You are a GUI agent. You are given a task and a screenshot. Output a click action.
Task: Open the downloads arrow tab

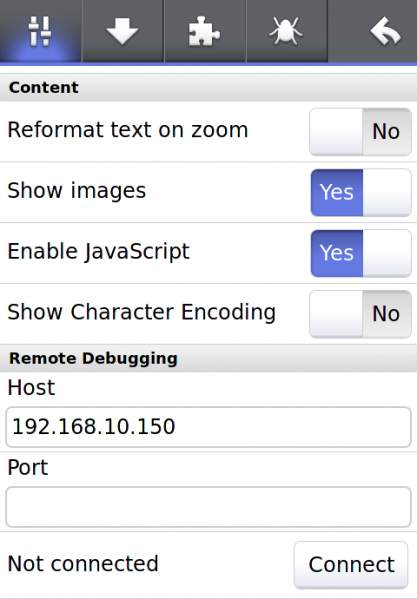123,31
